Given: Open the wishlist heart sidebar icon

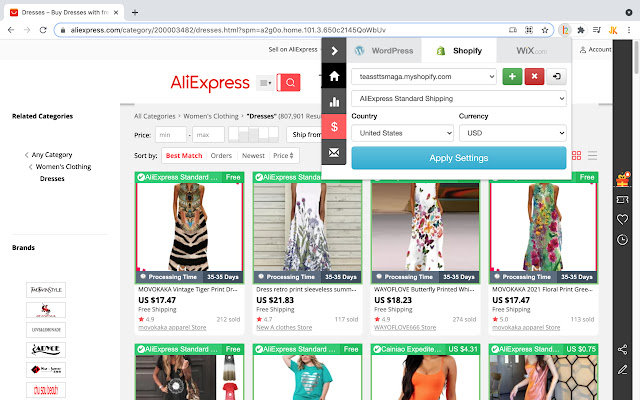Looking at the screenshot, I should click(x=622, y=220).
